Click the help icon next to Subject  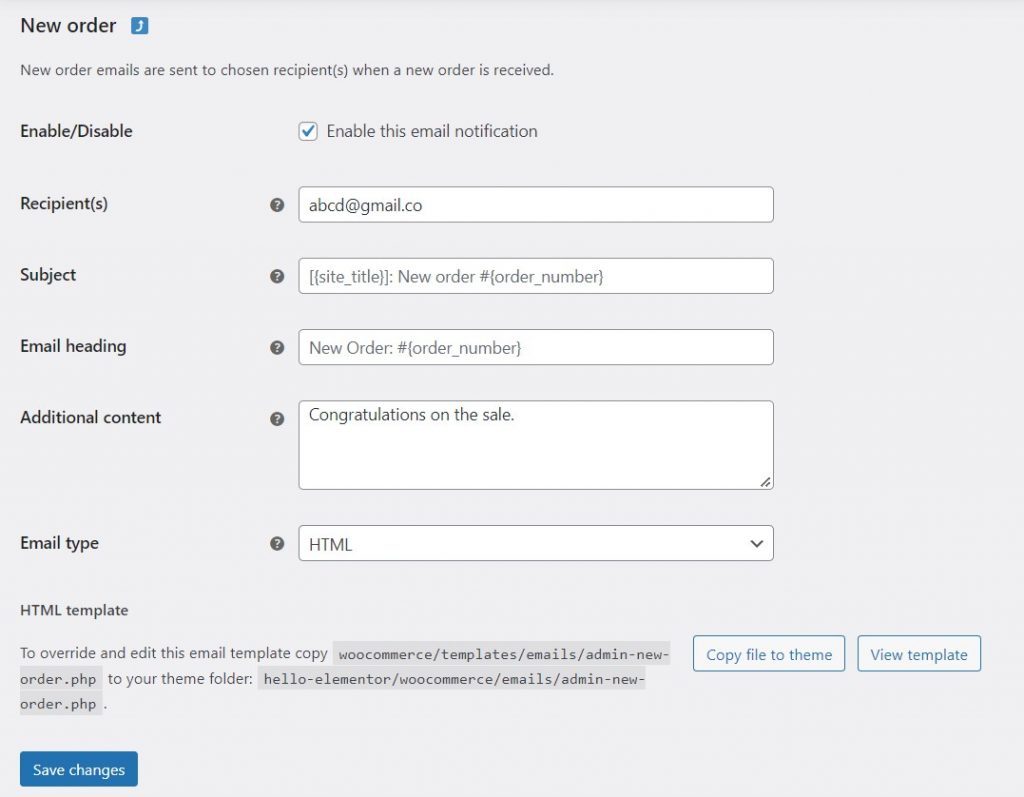277,276
